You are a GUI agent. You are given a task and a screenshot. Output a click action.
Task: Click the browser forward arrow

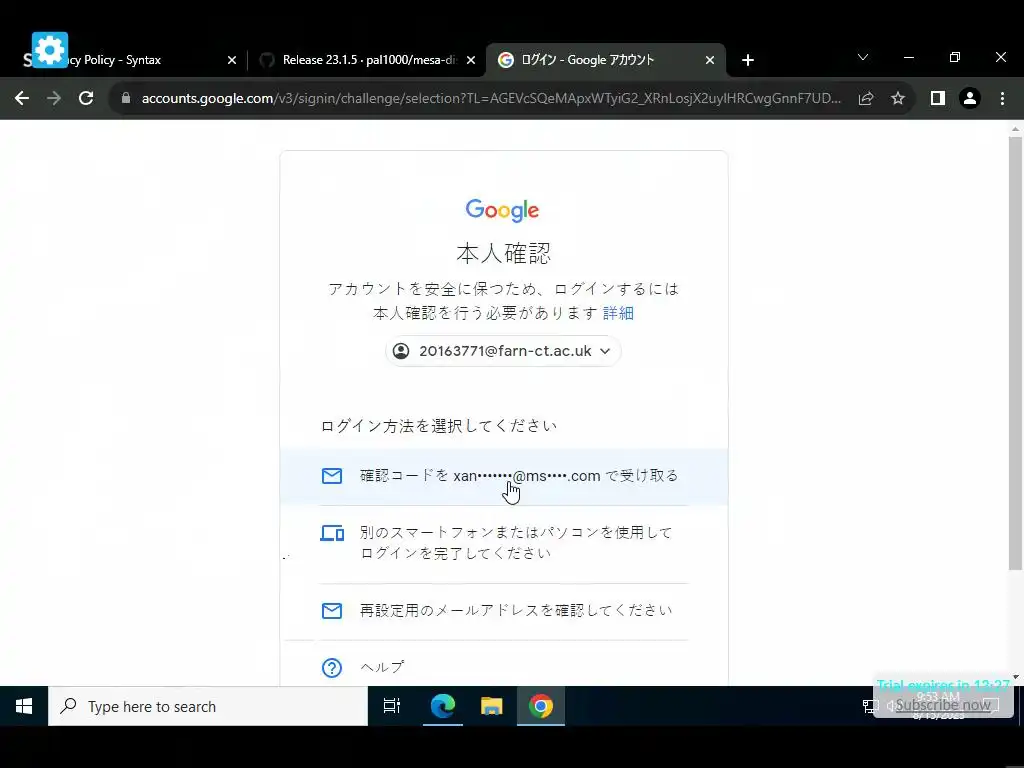coord(54,98)
